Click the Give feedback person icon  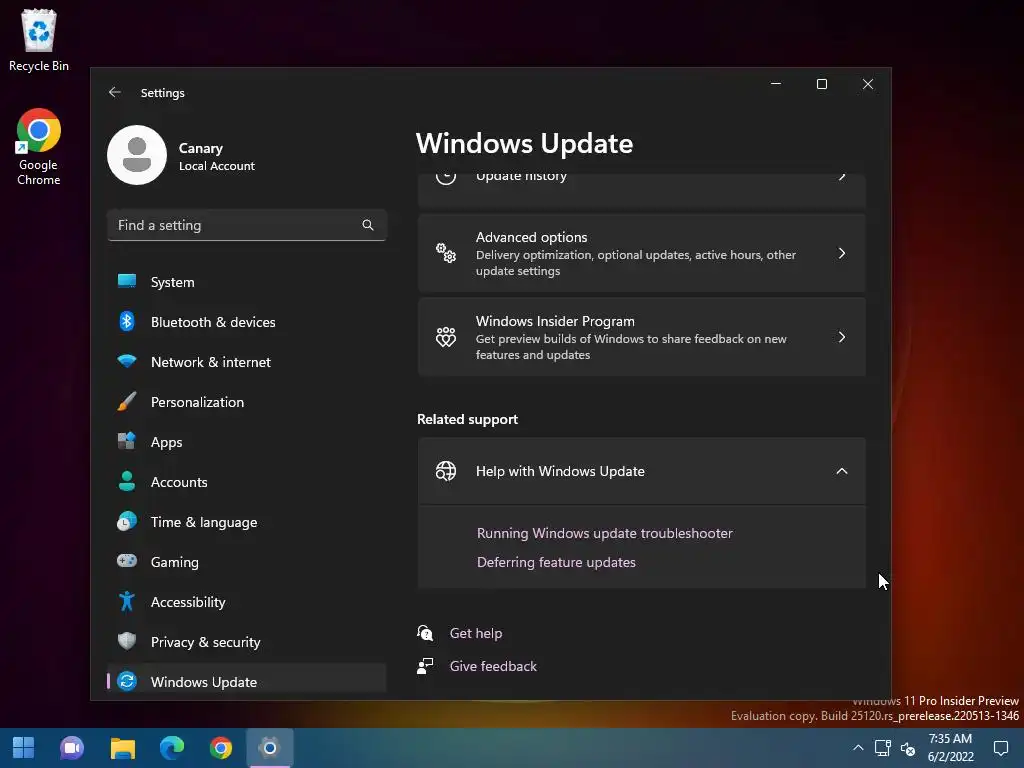(425, 665)
